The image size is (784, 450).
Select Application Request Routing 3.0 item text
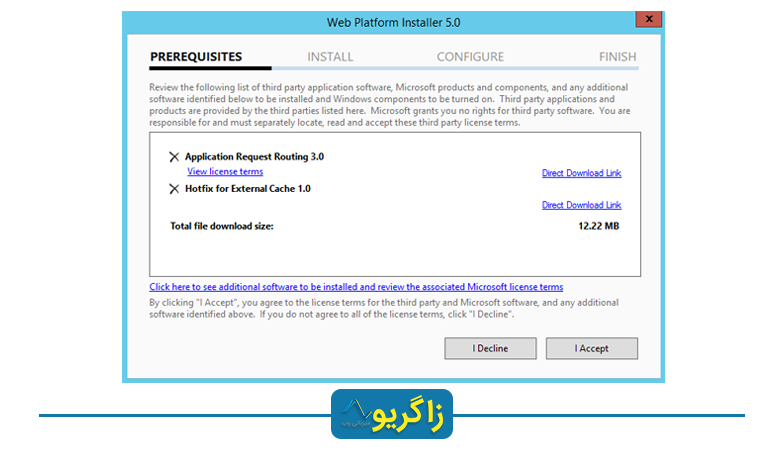click(254, 157)
